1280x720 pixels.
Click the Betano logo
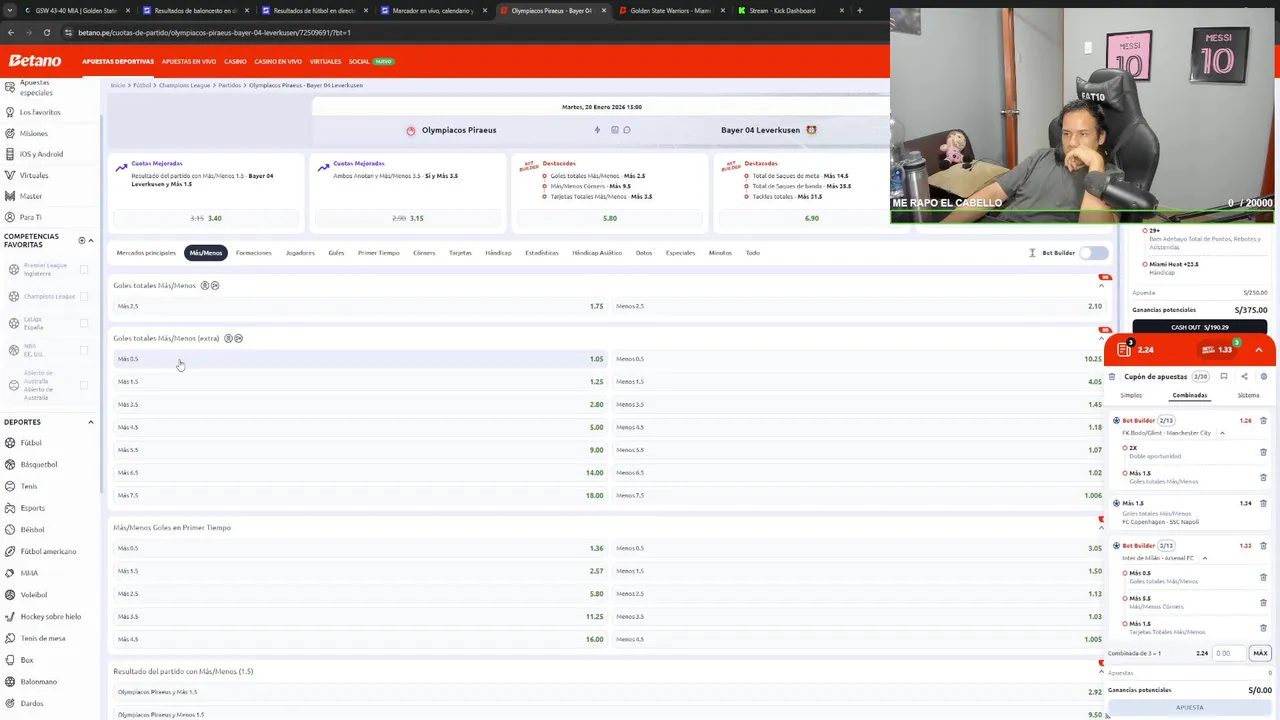[x=35, y=61]
